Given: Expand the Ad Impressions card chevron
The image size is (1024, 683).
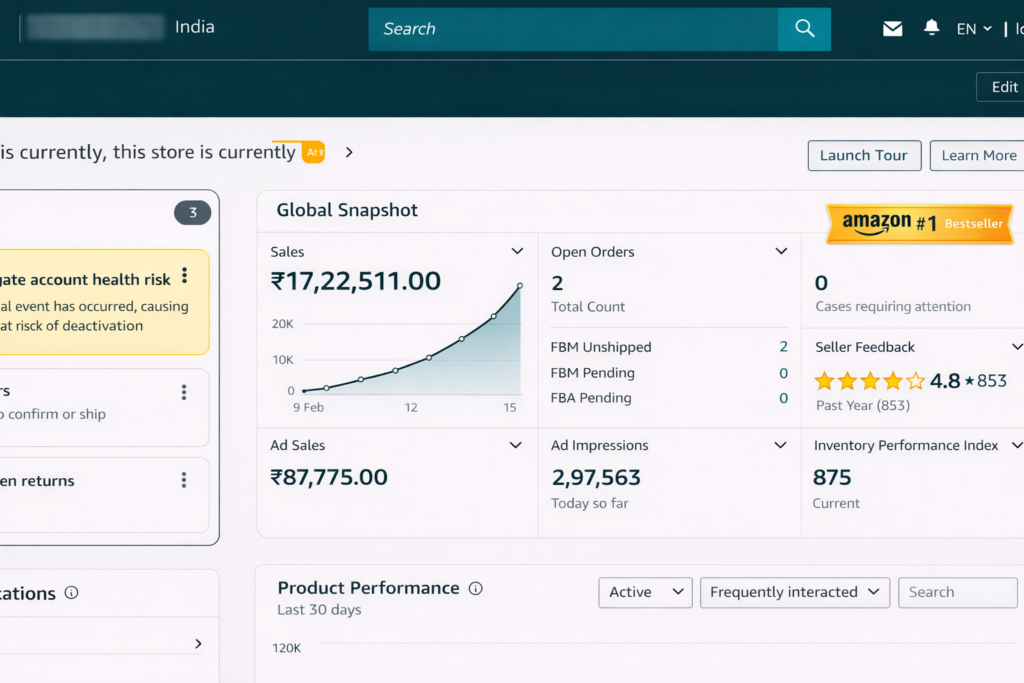Looking at the screenshot, I should [x=780, y=445].
